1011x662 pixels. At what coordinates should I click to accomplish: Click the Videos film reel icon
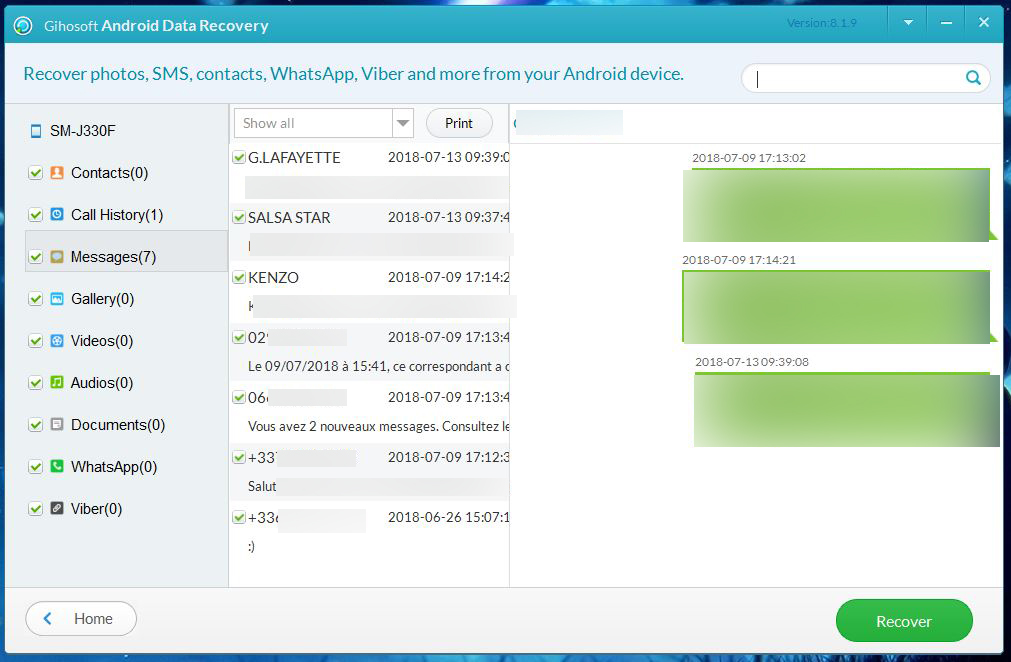coord(57,340)
